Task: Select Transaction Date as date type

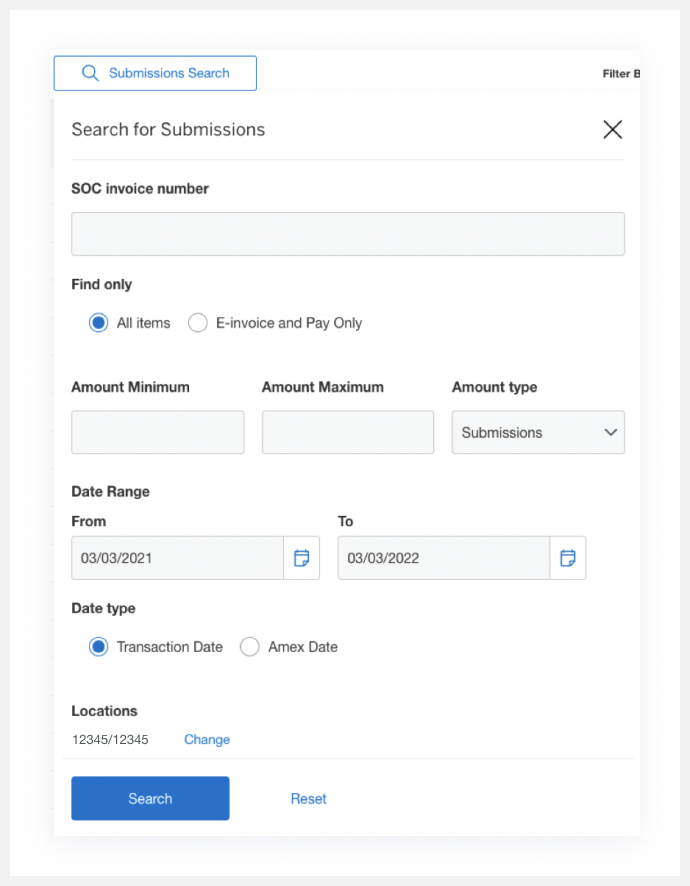Action: coord(98,647)
